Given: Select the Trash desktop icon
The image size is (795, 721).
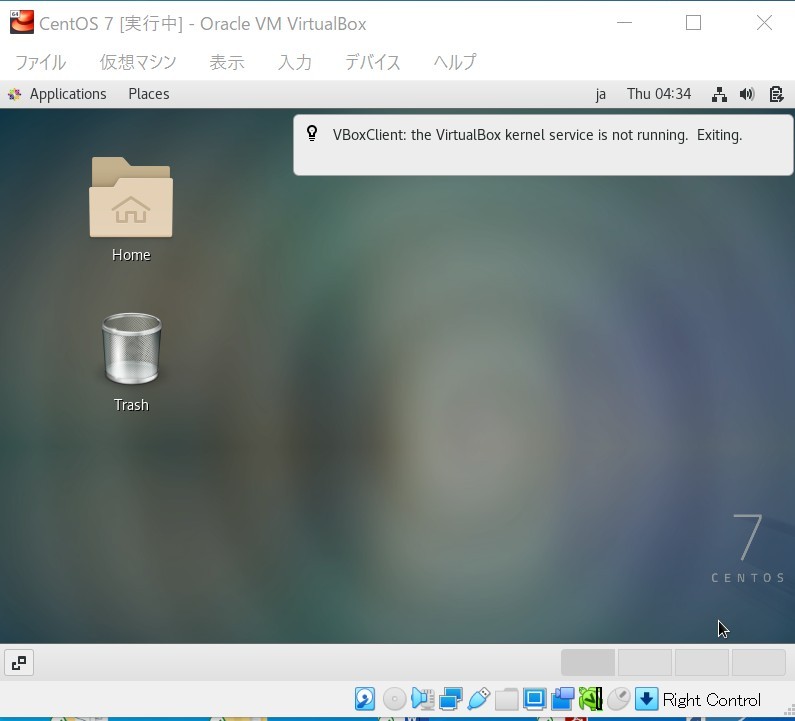Looking at the screenshot, I should pyautogui.click(x=131, y=362).
